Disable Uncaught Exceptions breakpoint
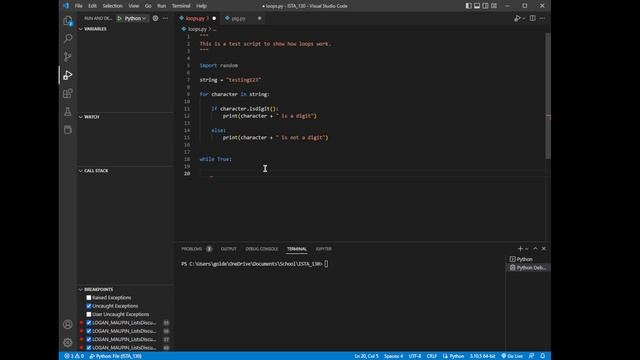Viewport: 640px width, 360px height. 89,306
